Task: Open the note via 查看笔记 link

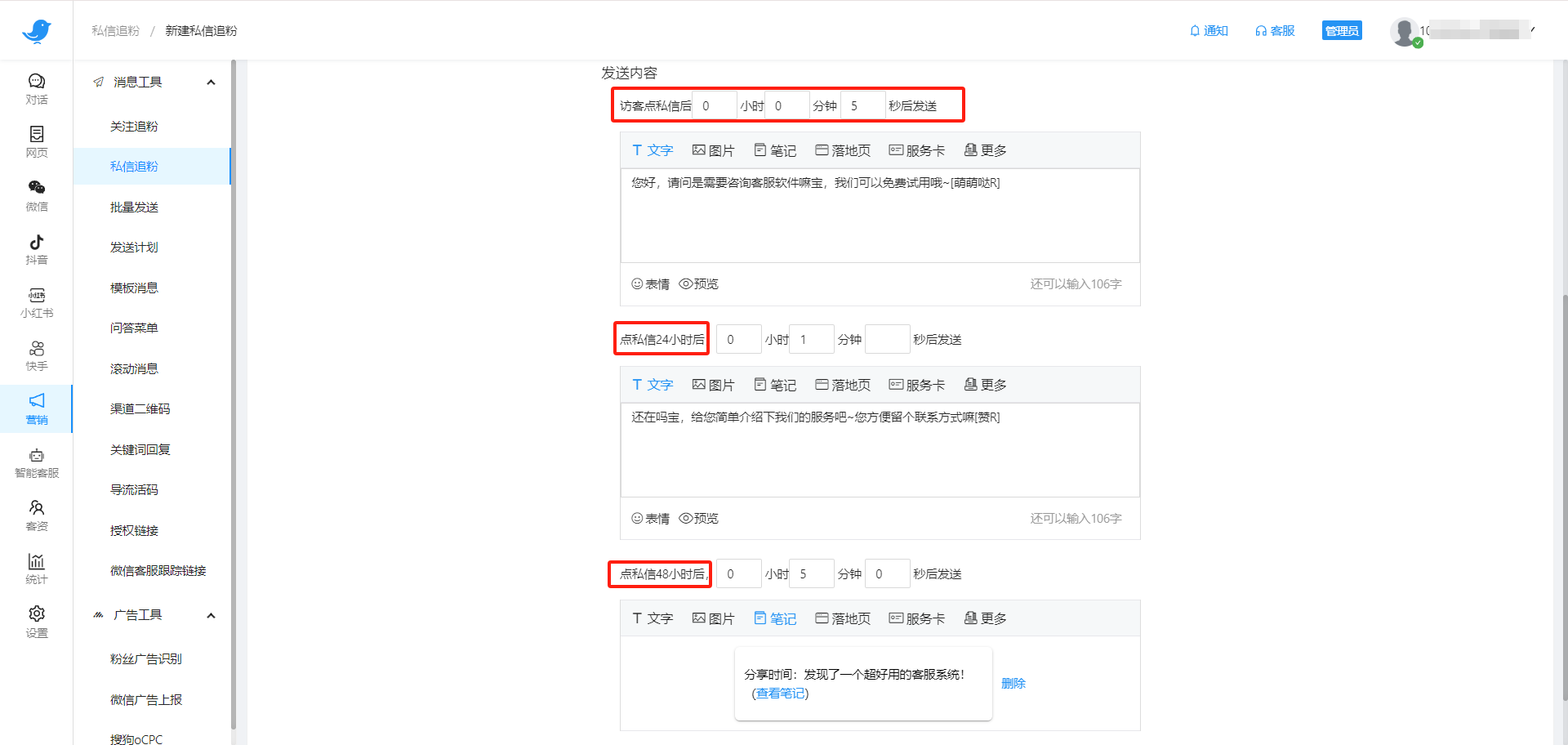Action: click(x=778, y=693)
